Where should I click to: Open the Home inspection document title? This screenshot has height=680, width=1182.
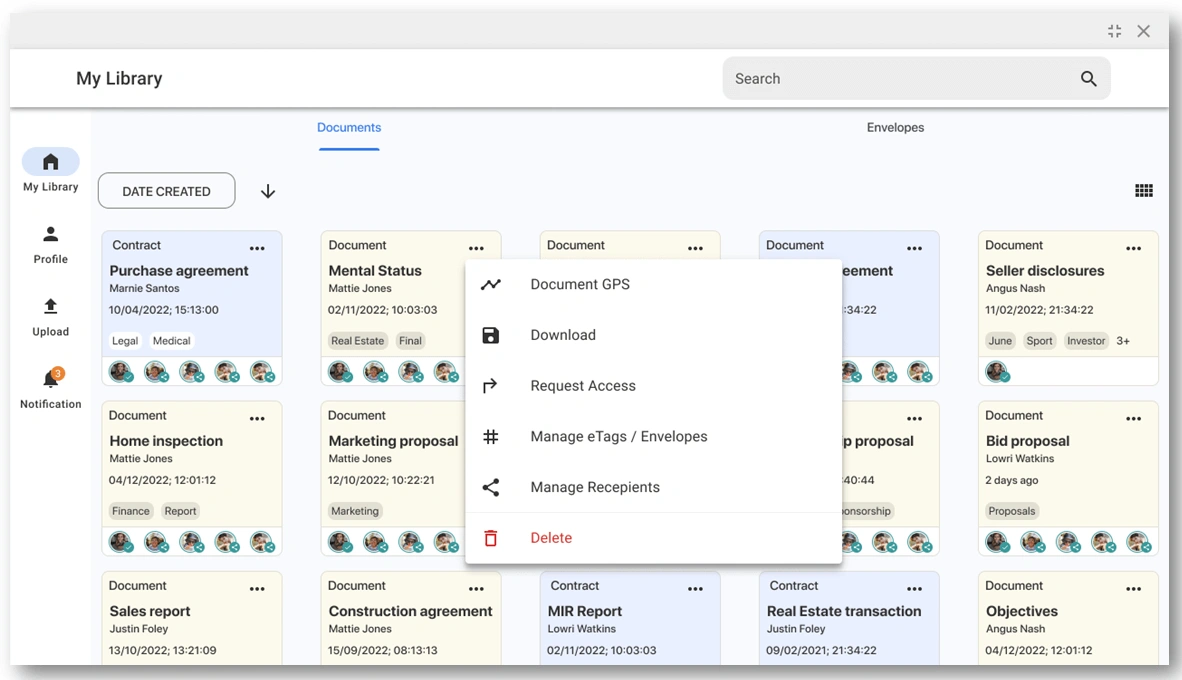(166, 441)
